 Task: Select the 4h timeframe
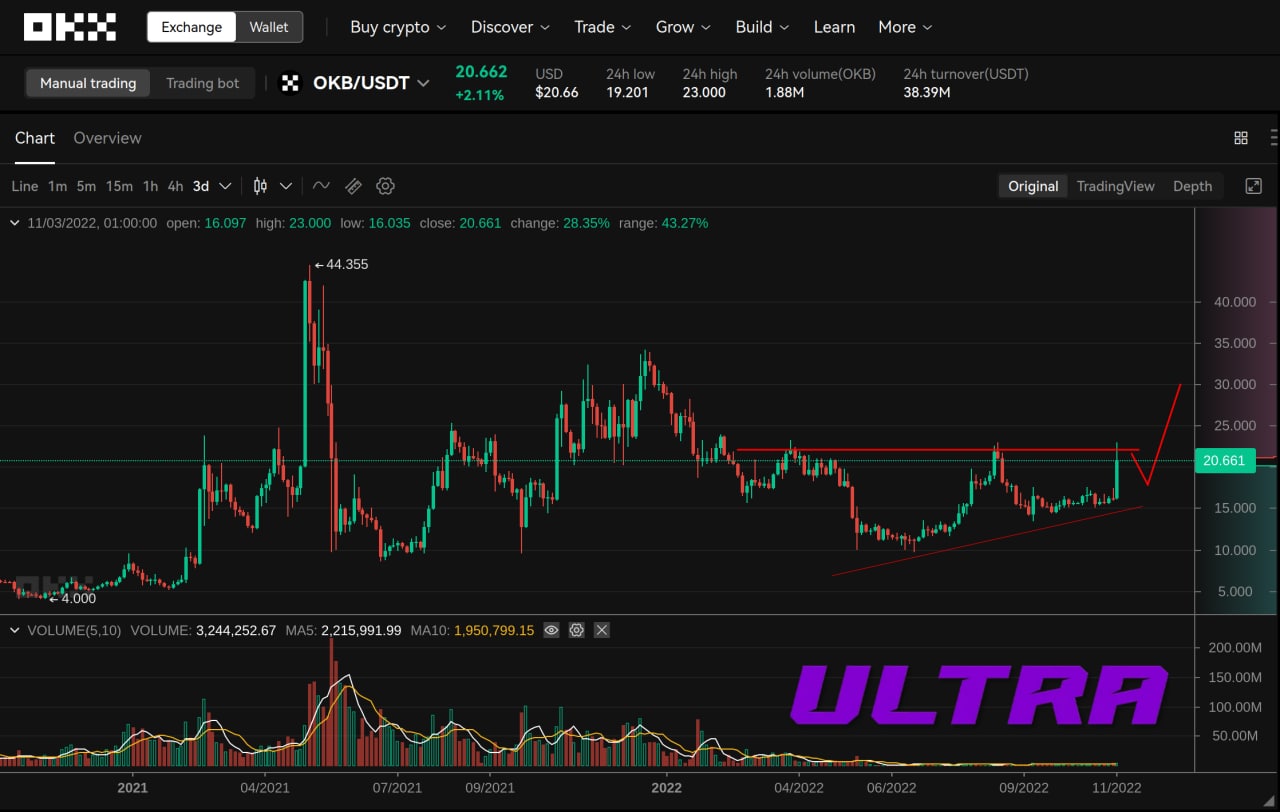click(x=175, y=186)
